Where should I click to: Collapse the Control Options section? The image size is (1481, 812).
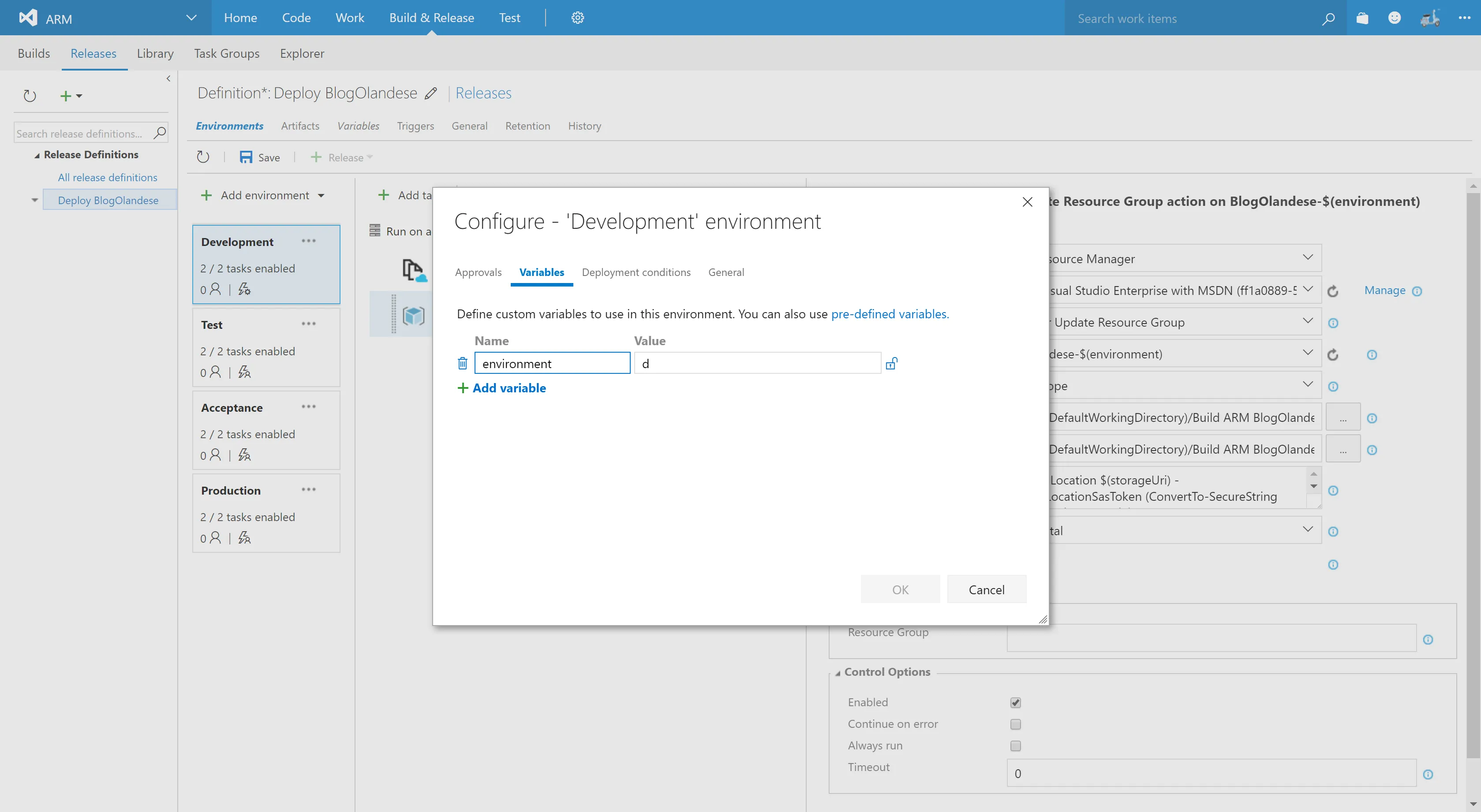838,673
